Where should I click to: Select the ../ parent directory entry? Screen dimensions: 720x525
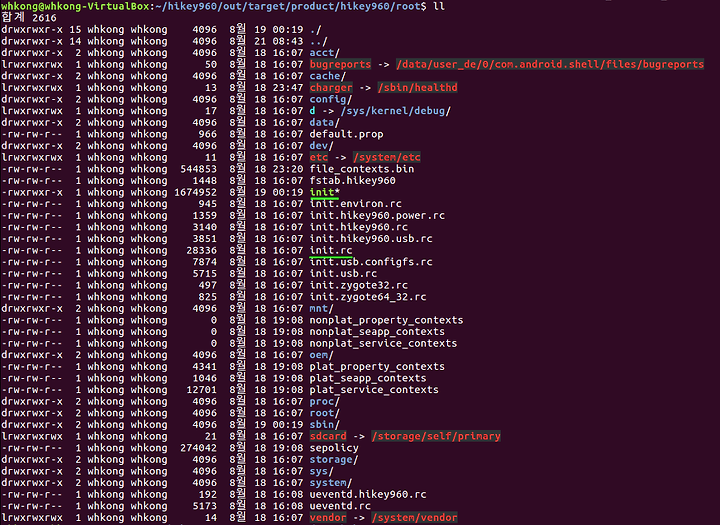click(x=319, y=41)
